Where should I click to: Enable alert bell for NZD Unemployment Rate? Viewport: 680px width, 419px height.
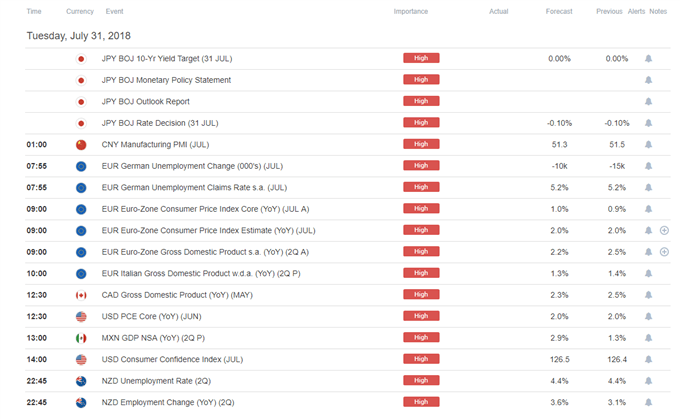[x=648, y=381]
